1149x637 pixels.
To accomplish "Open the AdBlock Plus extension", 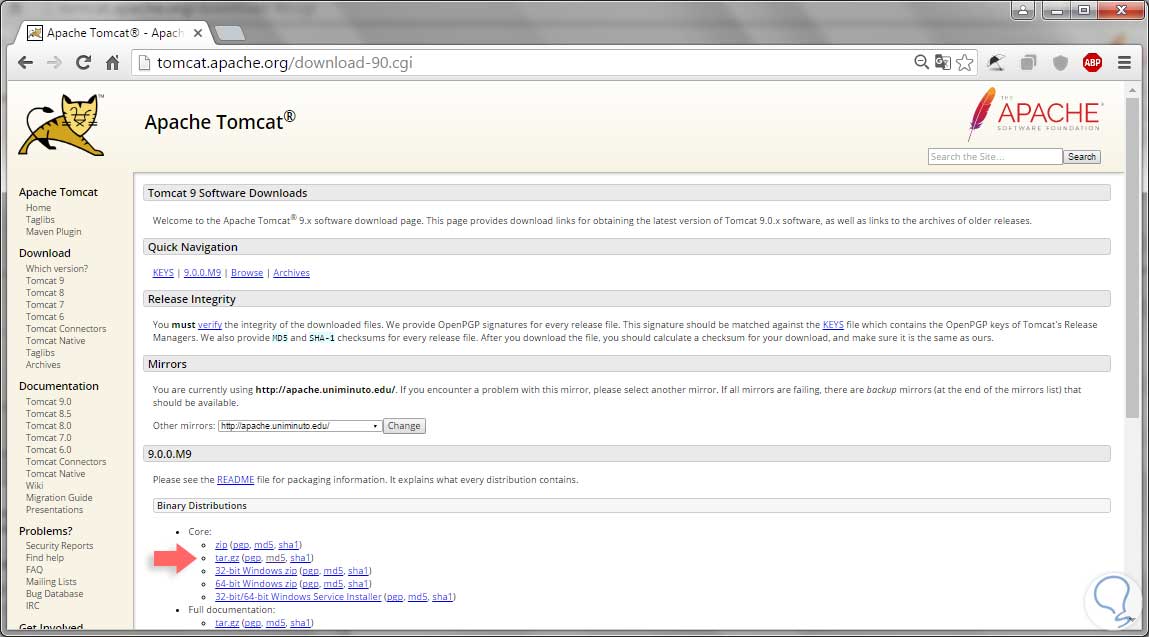I will pyautogui.click(x=1092, y=63).
